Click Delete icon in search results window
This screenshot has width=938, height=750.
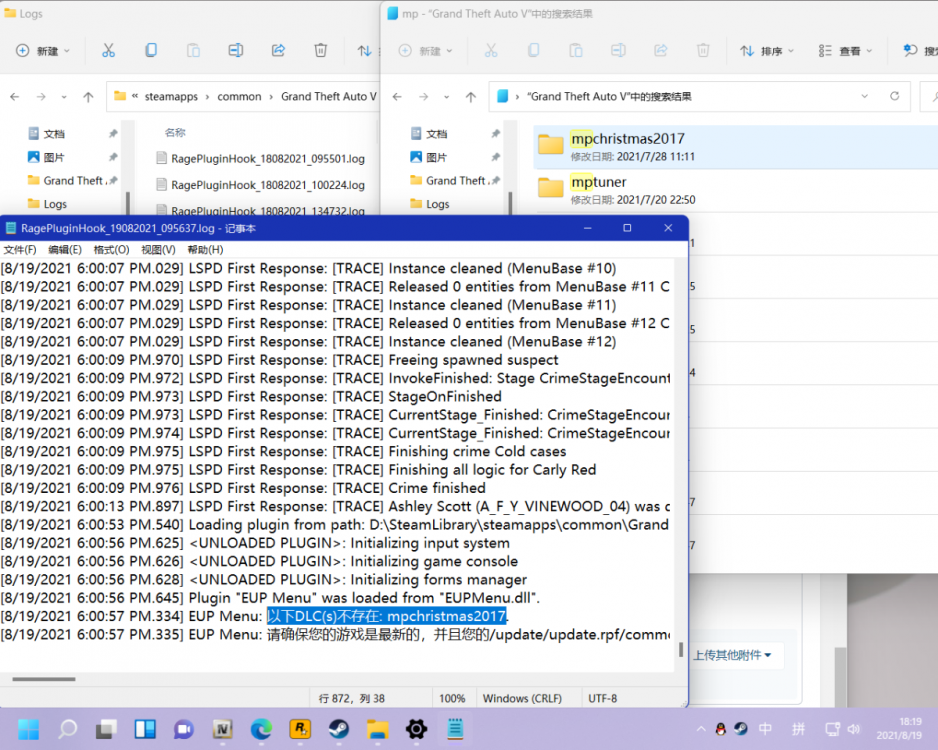coord(704,51)
